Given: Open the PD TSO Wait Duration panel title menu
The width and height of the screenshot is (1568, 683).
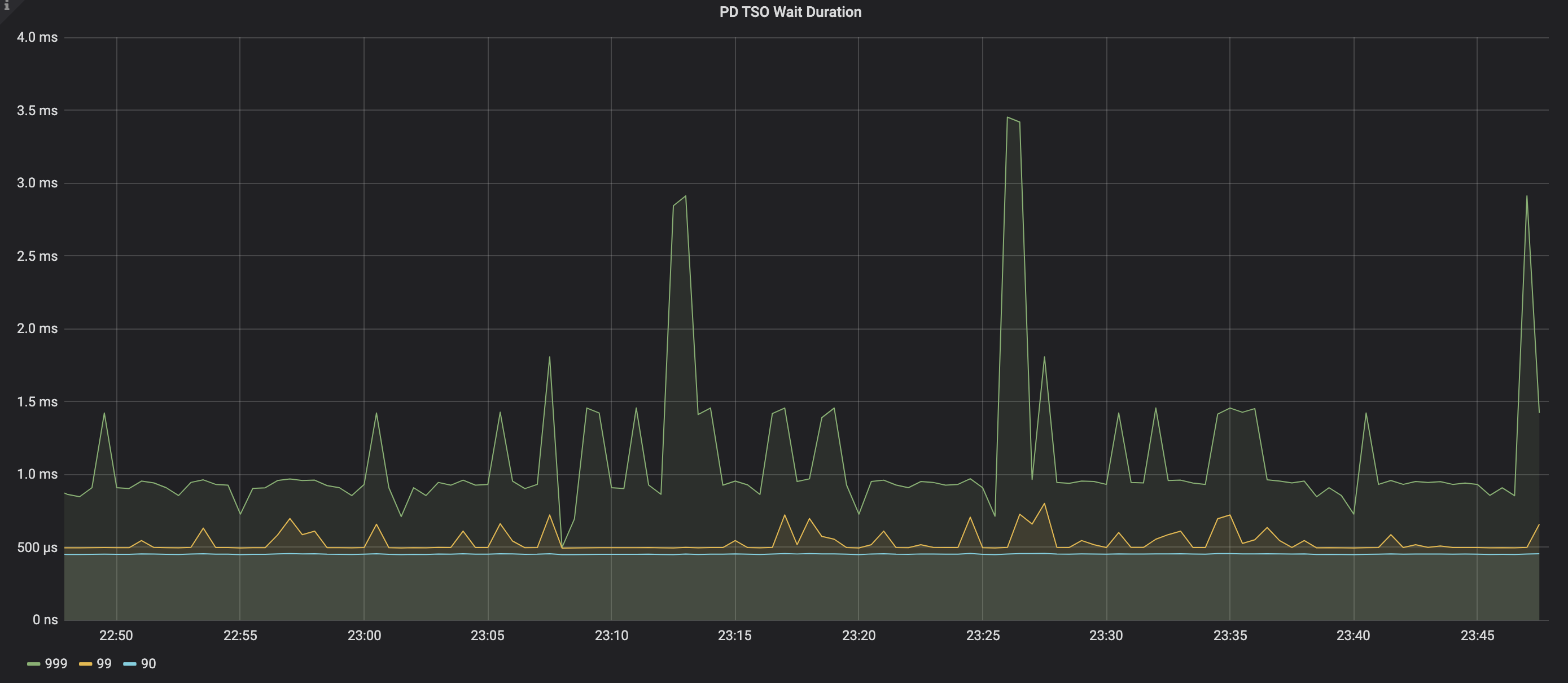Looking at the screenshot, I should point(790,12).
